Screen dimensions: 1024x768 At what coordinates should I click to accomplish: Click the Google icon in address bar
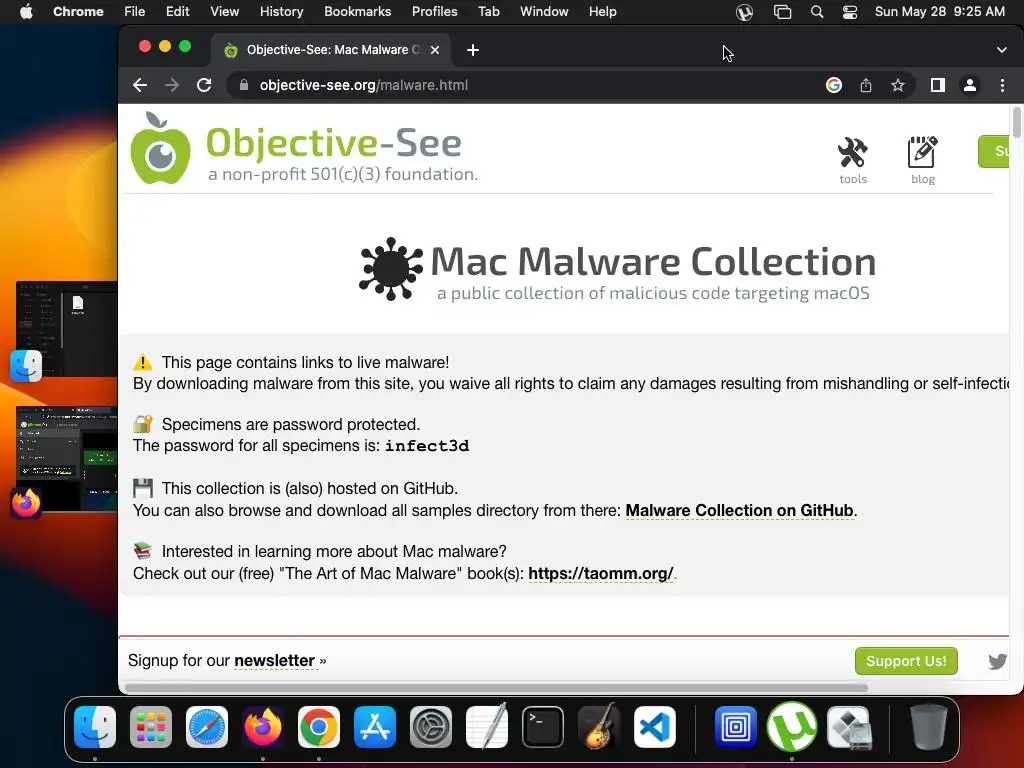click(833, 85)
